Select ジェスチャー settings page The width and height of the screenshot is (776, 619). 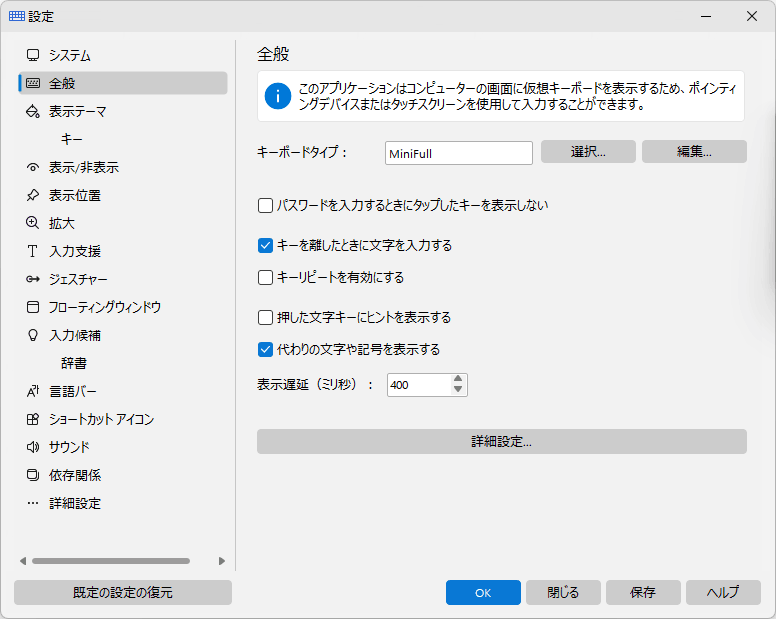(123, 279)
